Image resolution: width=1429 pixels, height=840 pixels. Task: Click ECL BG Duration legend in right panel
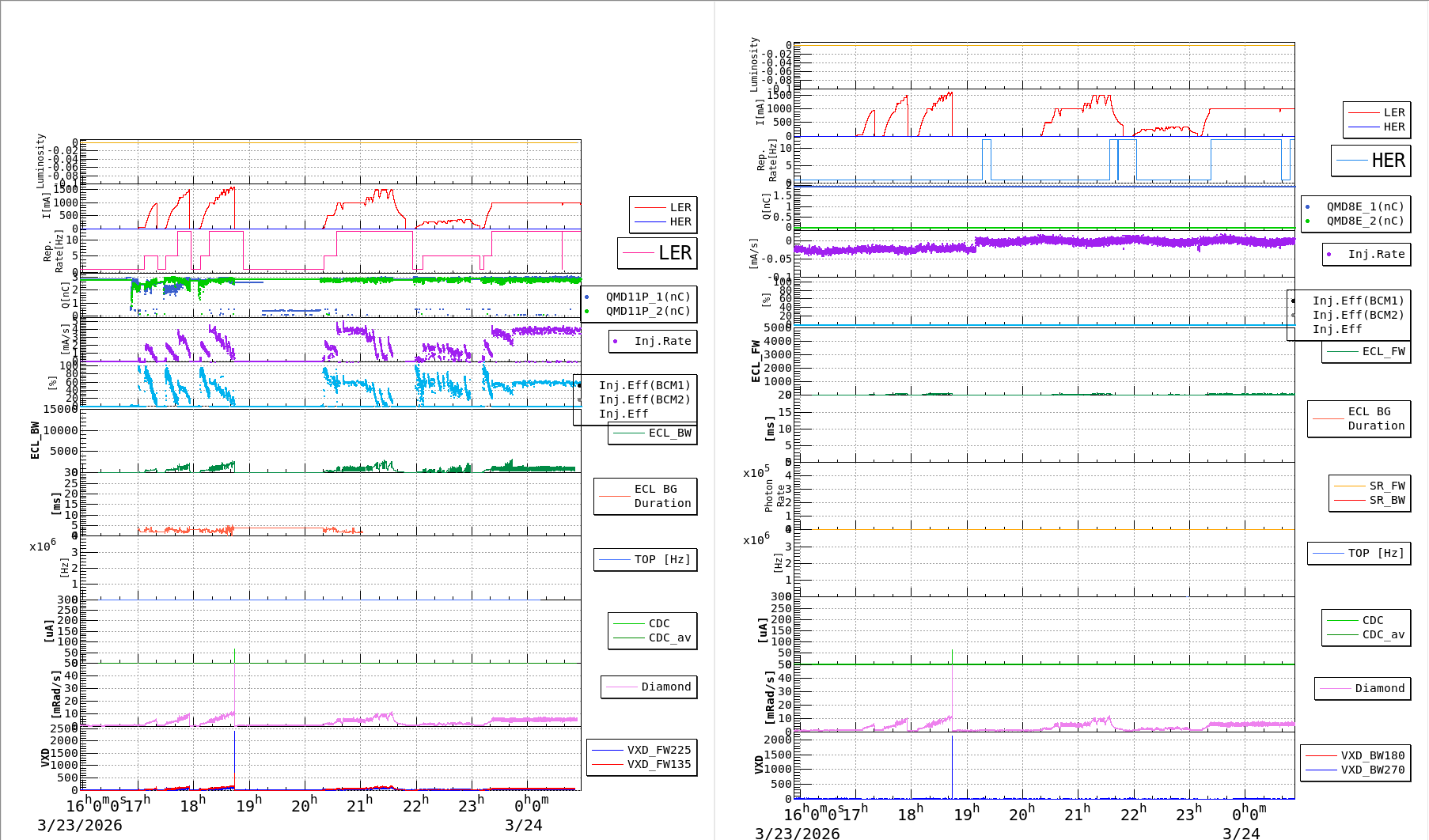[x=1375, y=418]
